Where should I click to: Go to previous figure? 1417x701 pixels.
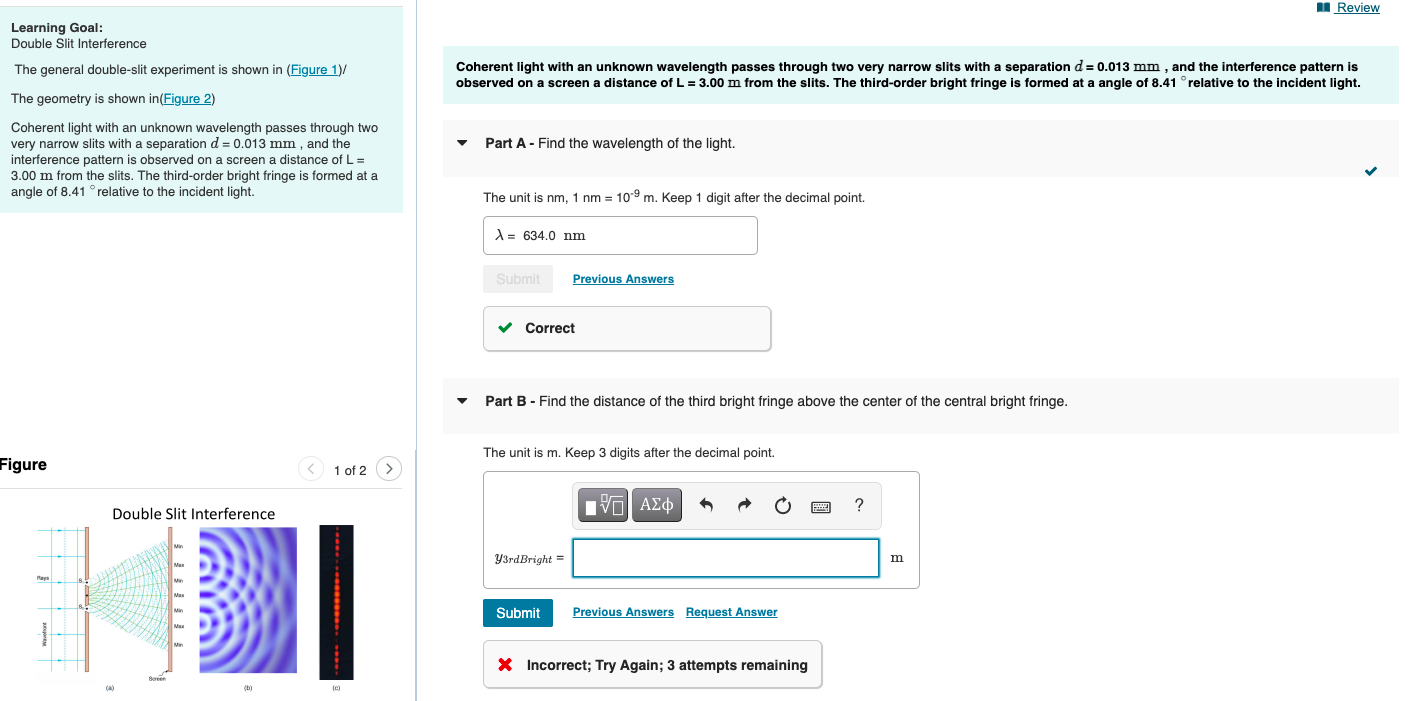(311, 469)
